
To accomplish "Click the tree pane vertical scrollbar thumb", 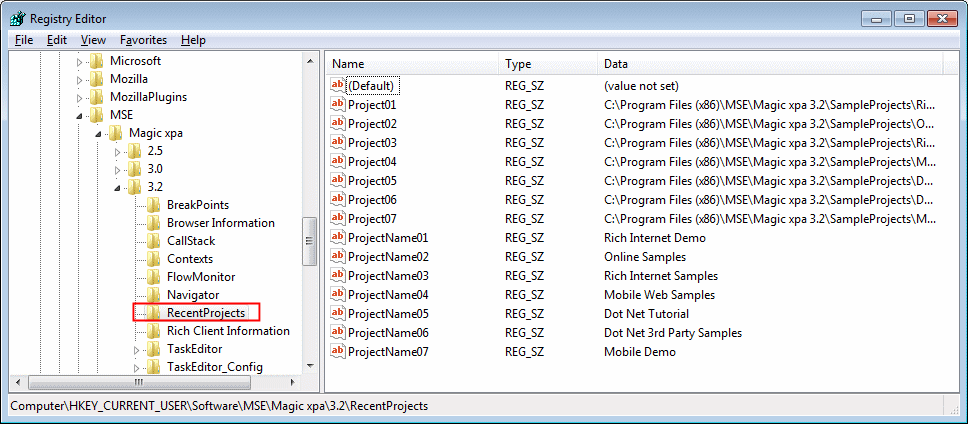I will pyautogui.click(x=310, y=239).
